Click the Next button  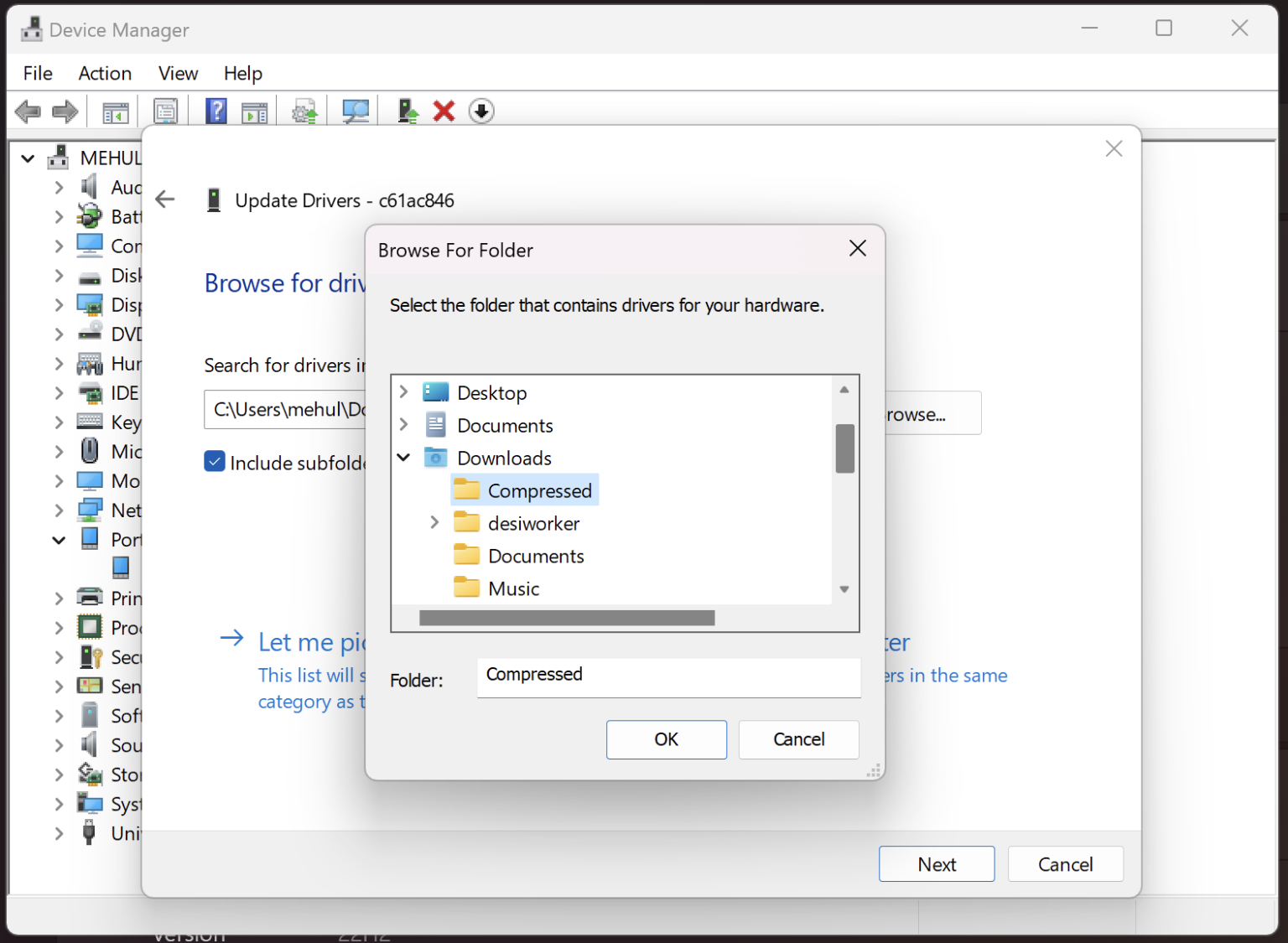coord(936,863)
